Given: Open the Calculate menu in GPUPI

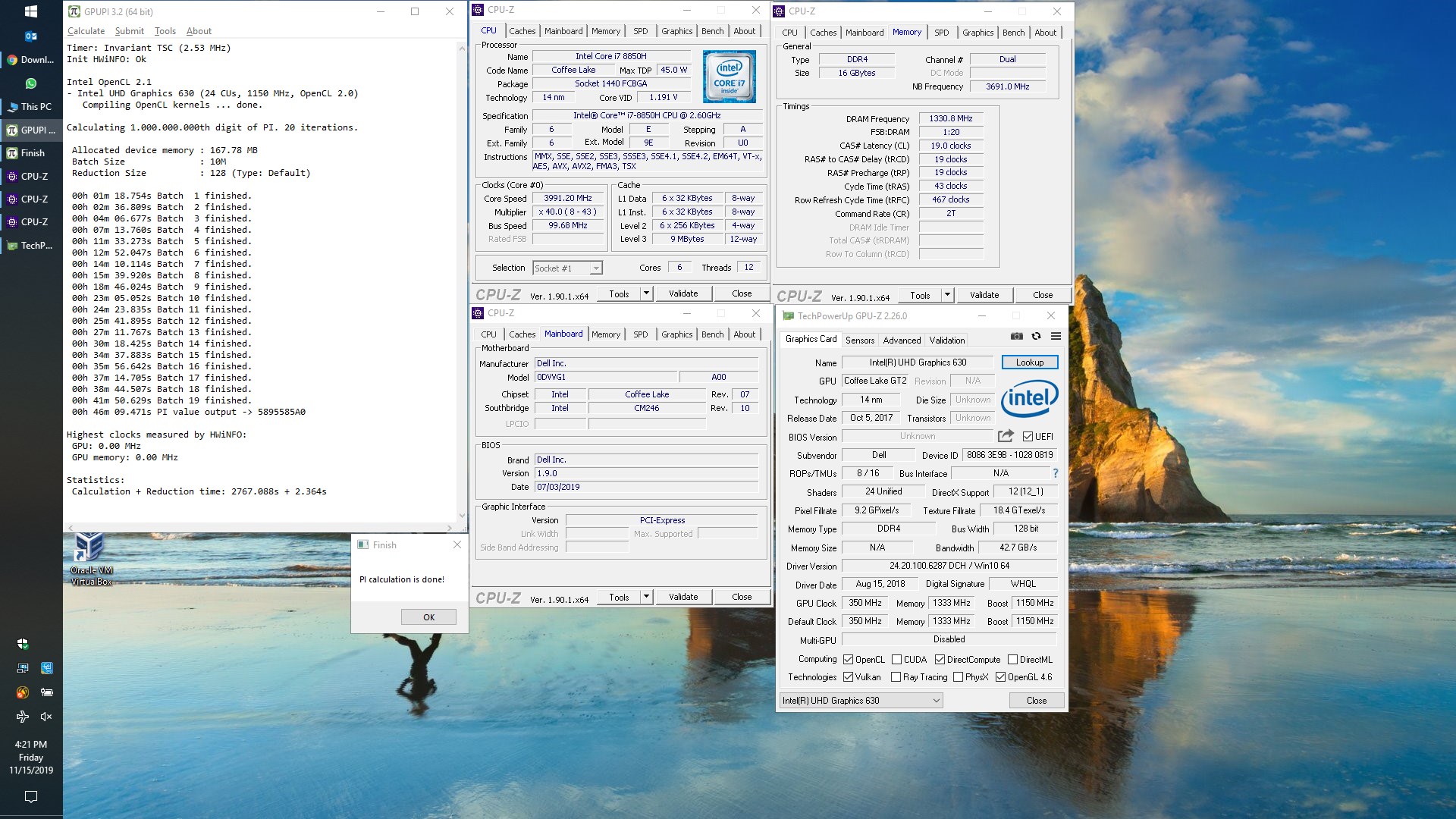Looking at the screenshot, I should point(86,31).
